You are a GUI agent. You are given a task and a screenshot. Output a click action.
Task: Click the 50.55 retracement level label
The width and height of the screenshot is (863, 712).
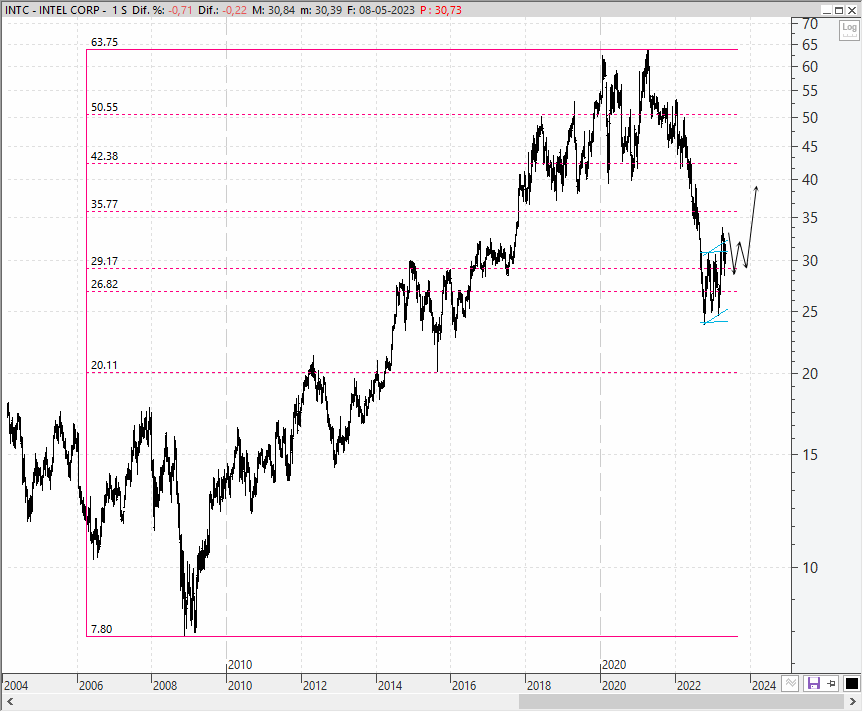(104, 107)
